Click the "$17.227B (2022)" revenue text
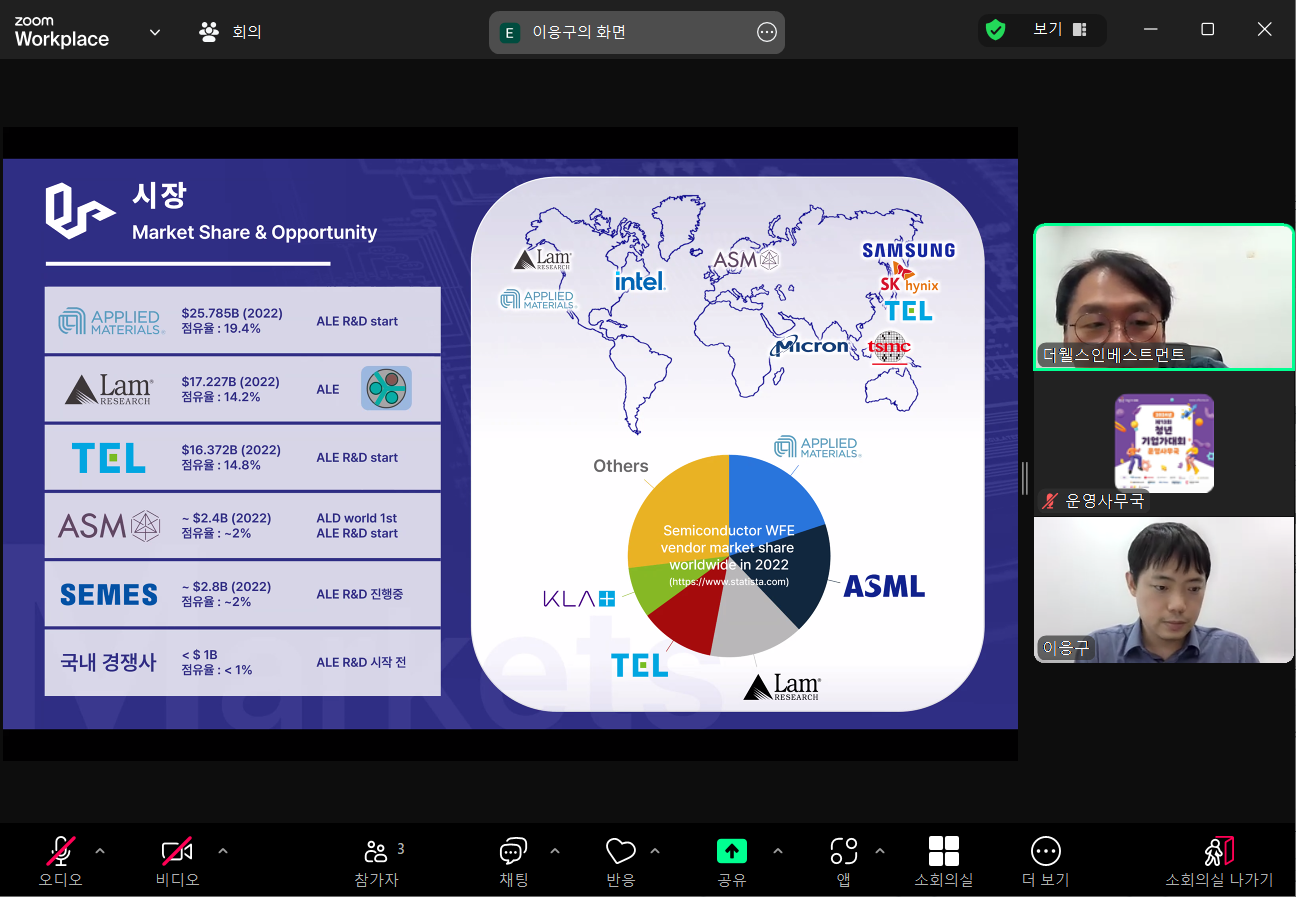Image resolution: width=1296 pixels, height=897 pixels. tap(230, 382)
